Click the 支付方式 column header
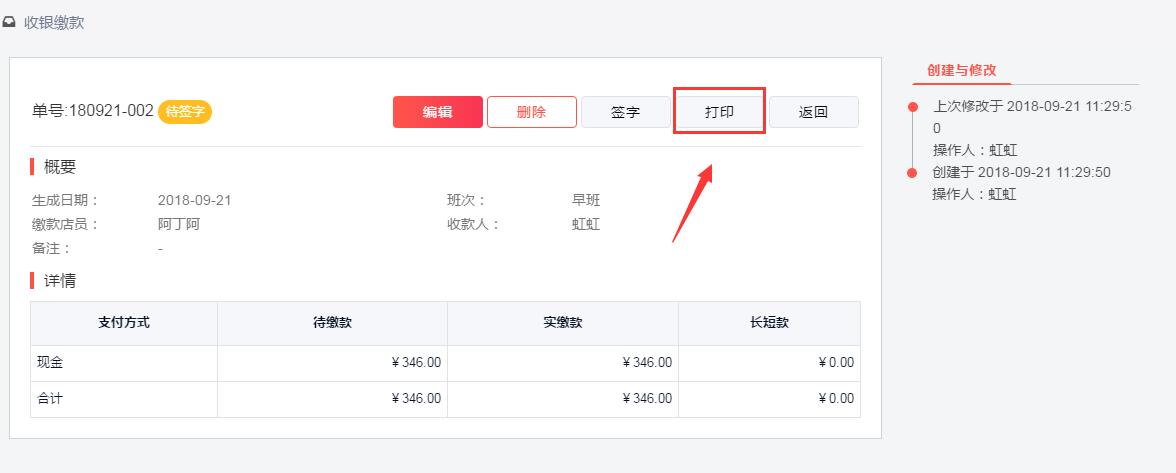 coord(124,323)
